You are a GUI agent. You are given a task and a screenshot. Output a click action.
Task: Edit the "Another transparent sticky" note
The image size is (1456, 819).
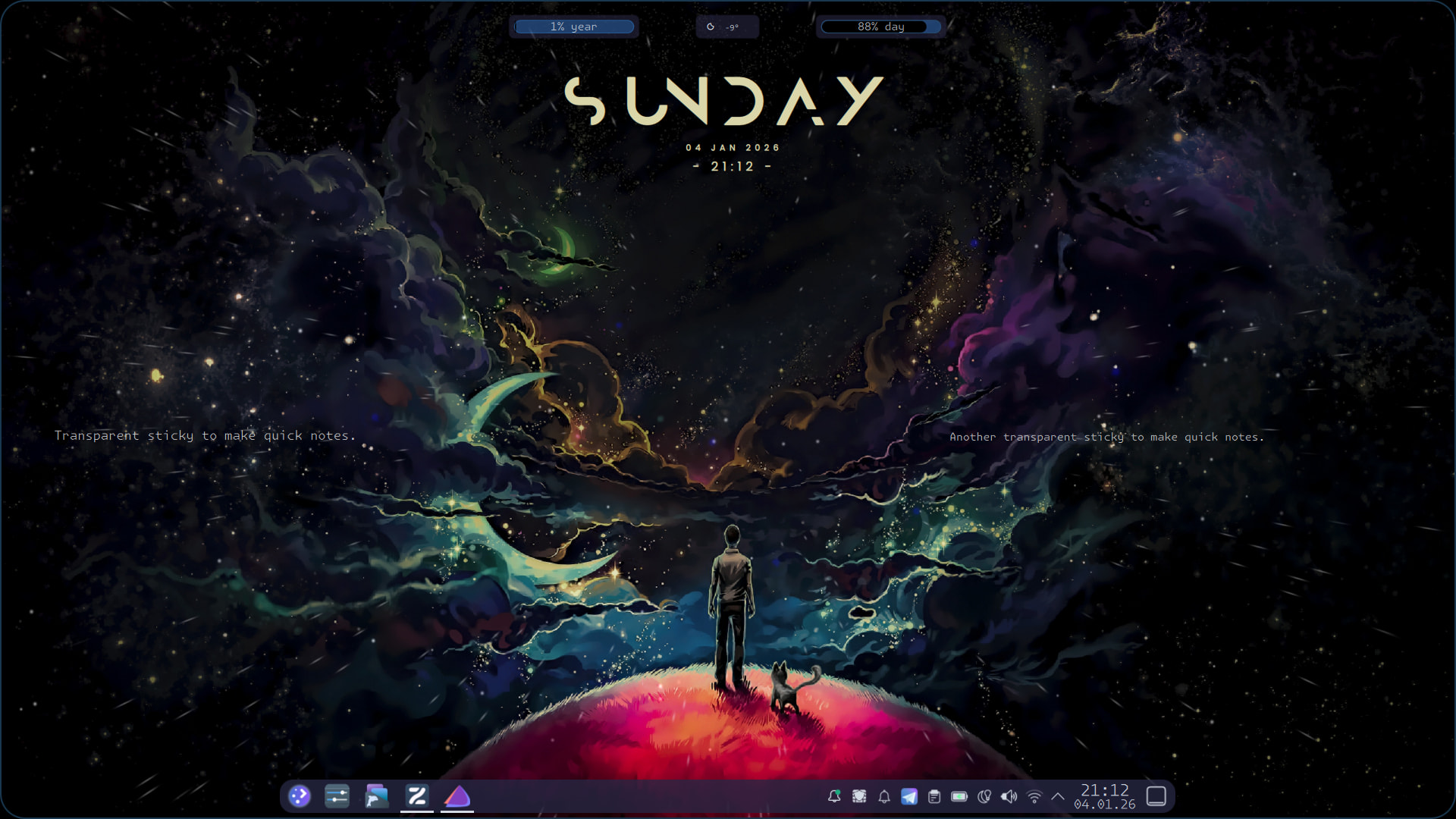click(x=1106, y=437)
